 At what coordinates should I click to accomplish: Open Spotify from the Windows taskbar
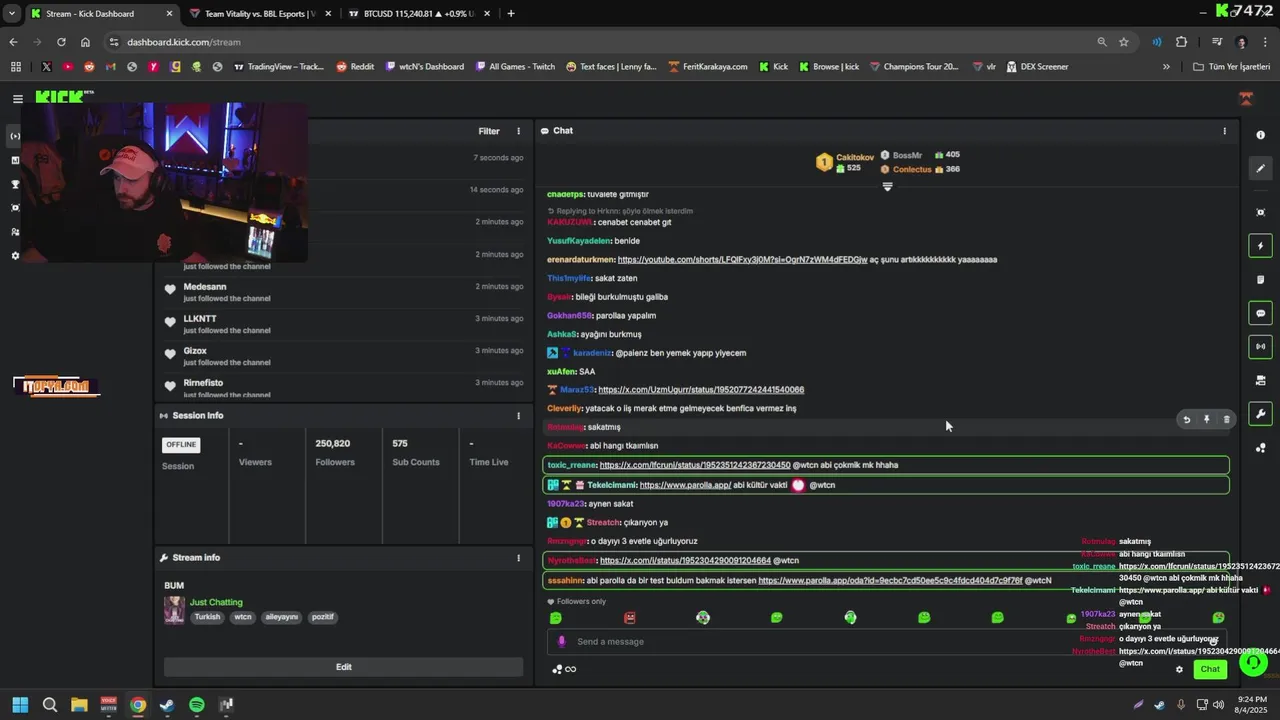[196, 705]
